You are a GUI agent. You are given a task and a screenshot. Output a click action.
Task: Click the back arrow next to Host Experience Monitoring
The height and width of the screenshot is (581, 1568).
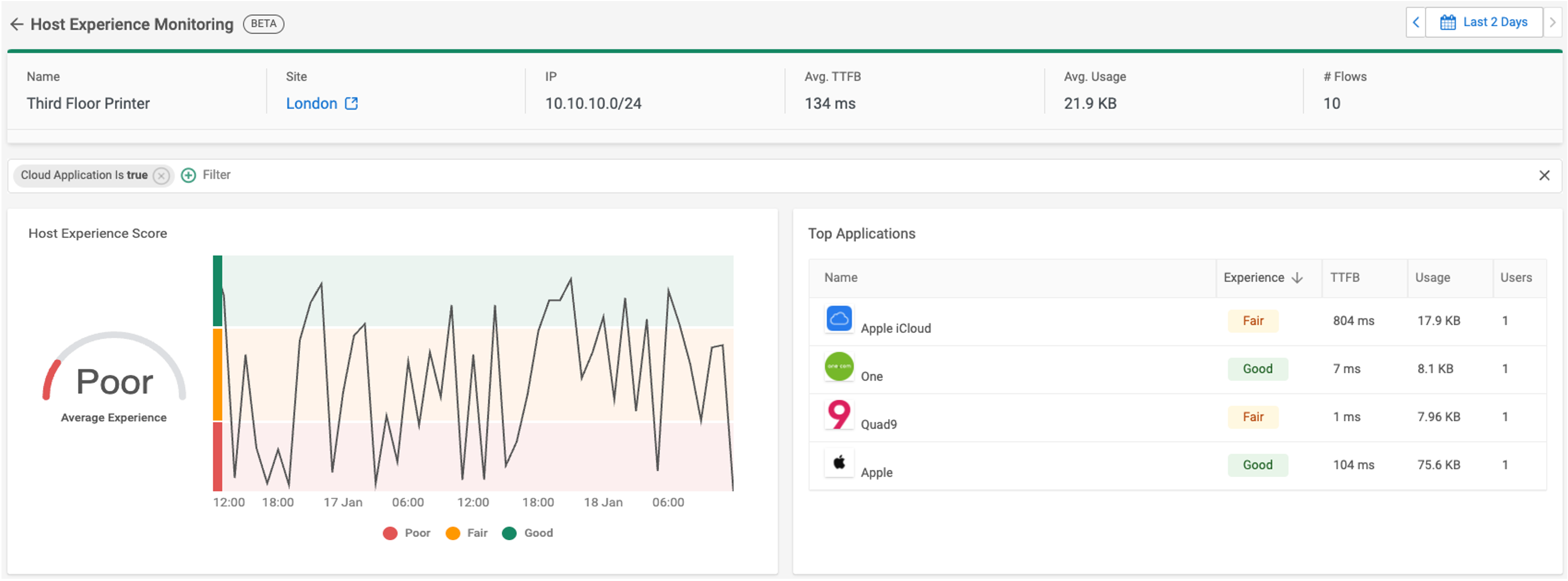click(x=16, y=25)
